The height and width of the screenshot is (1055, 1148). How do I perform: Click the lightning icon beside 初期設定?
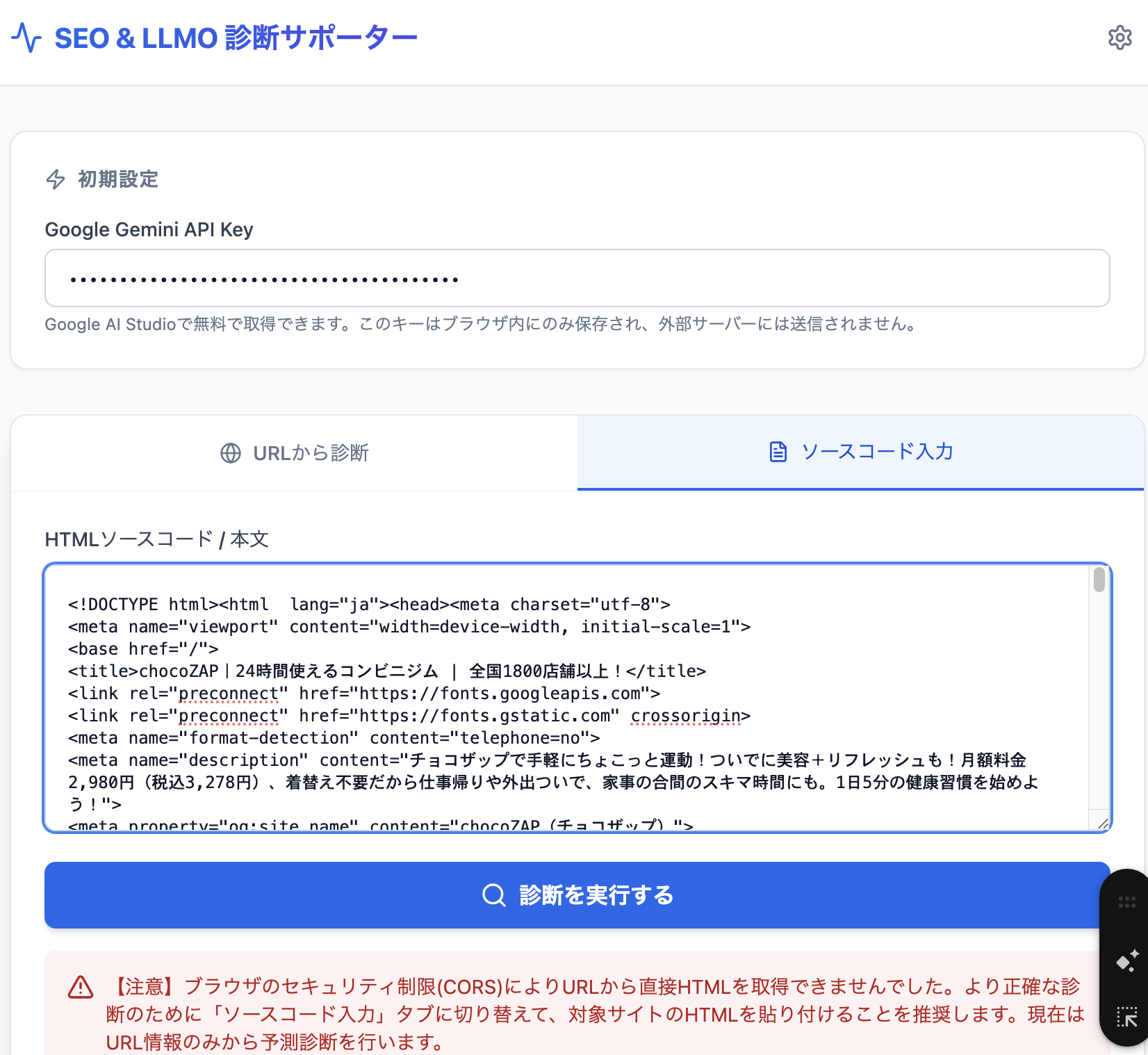point(56,179)
